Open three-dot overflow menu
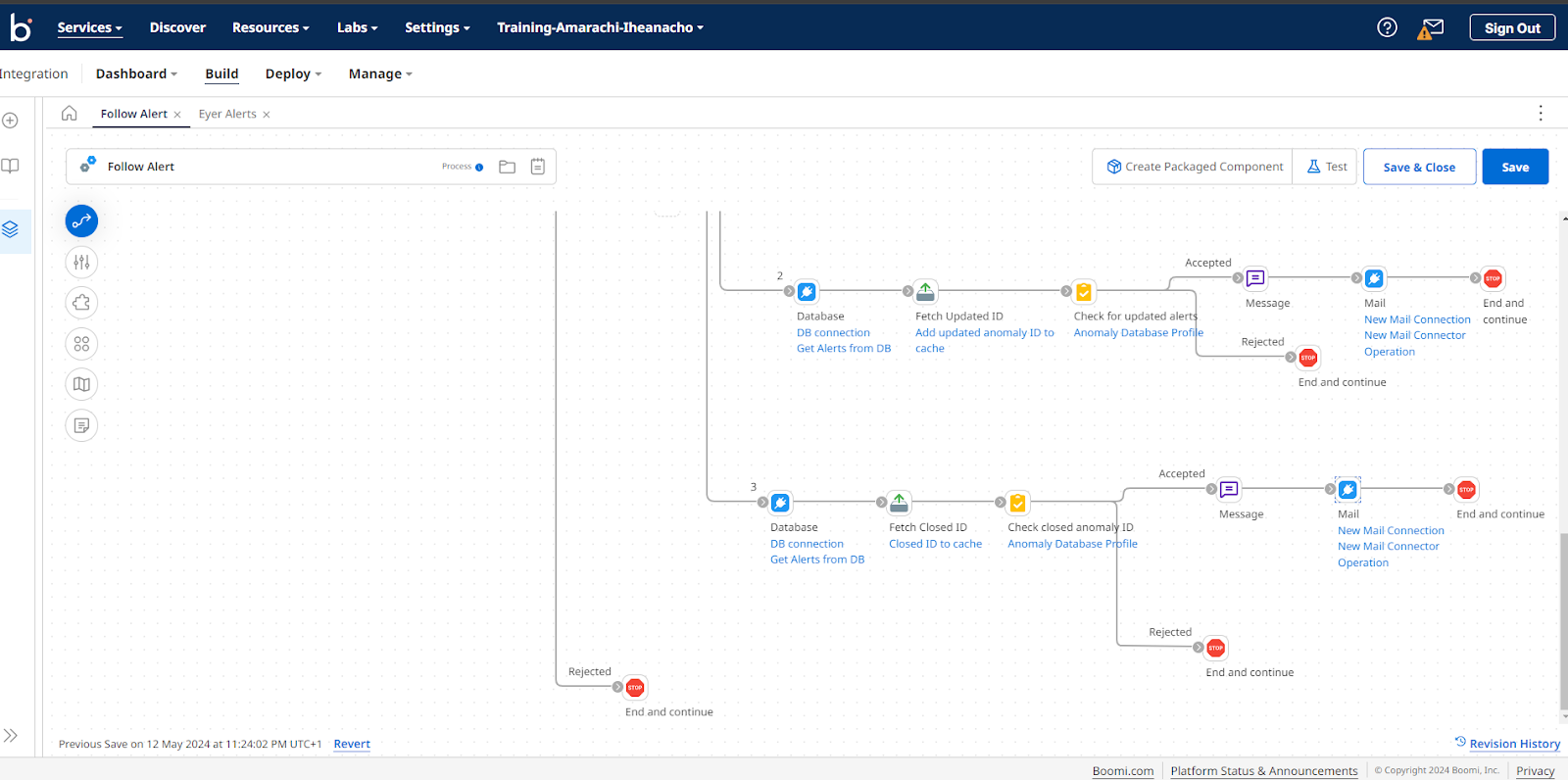Viewport: 1568px width, 780px height. pyautogui.click(x=1541, y=114)
